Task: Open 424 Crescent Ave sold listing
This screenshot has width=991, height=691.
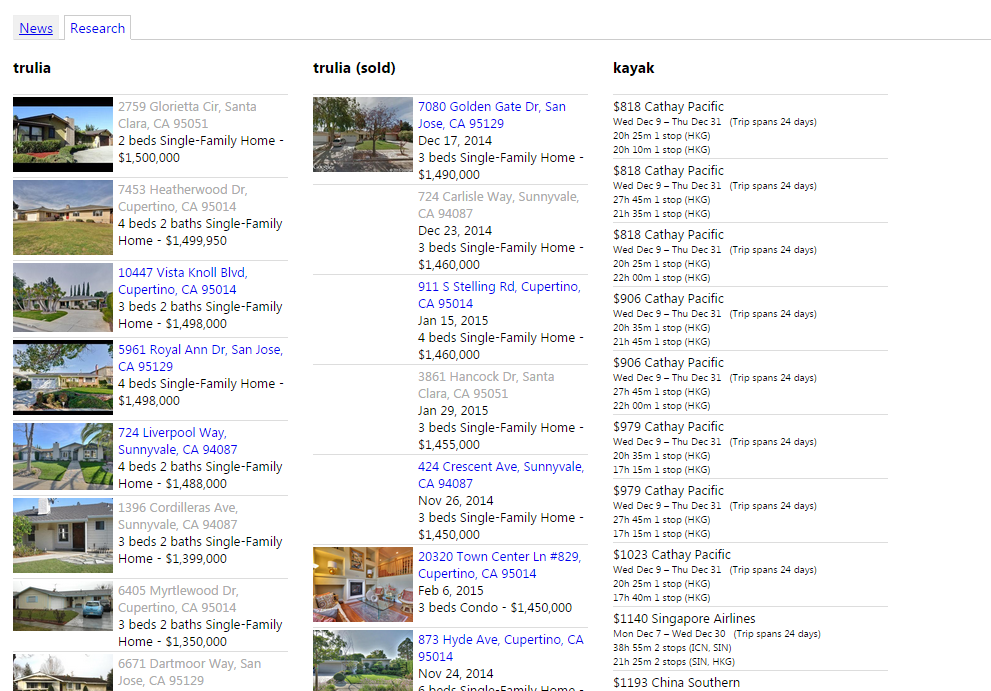Action: click(501, 475)
